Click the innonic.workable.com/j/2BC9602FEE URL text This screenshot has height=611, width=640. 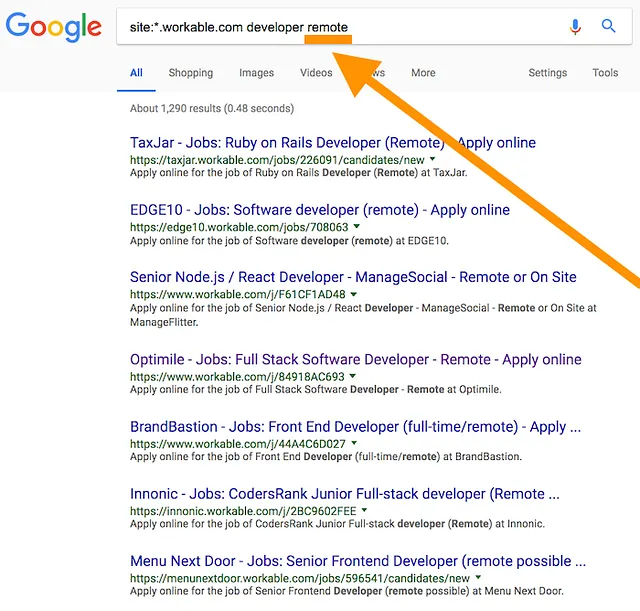tap(243, 511)
